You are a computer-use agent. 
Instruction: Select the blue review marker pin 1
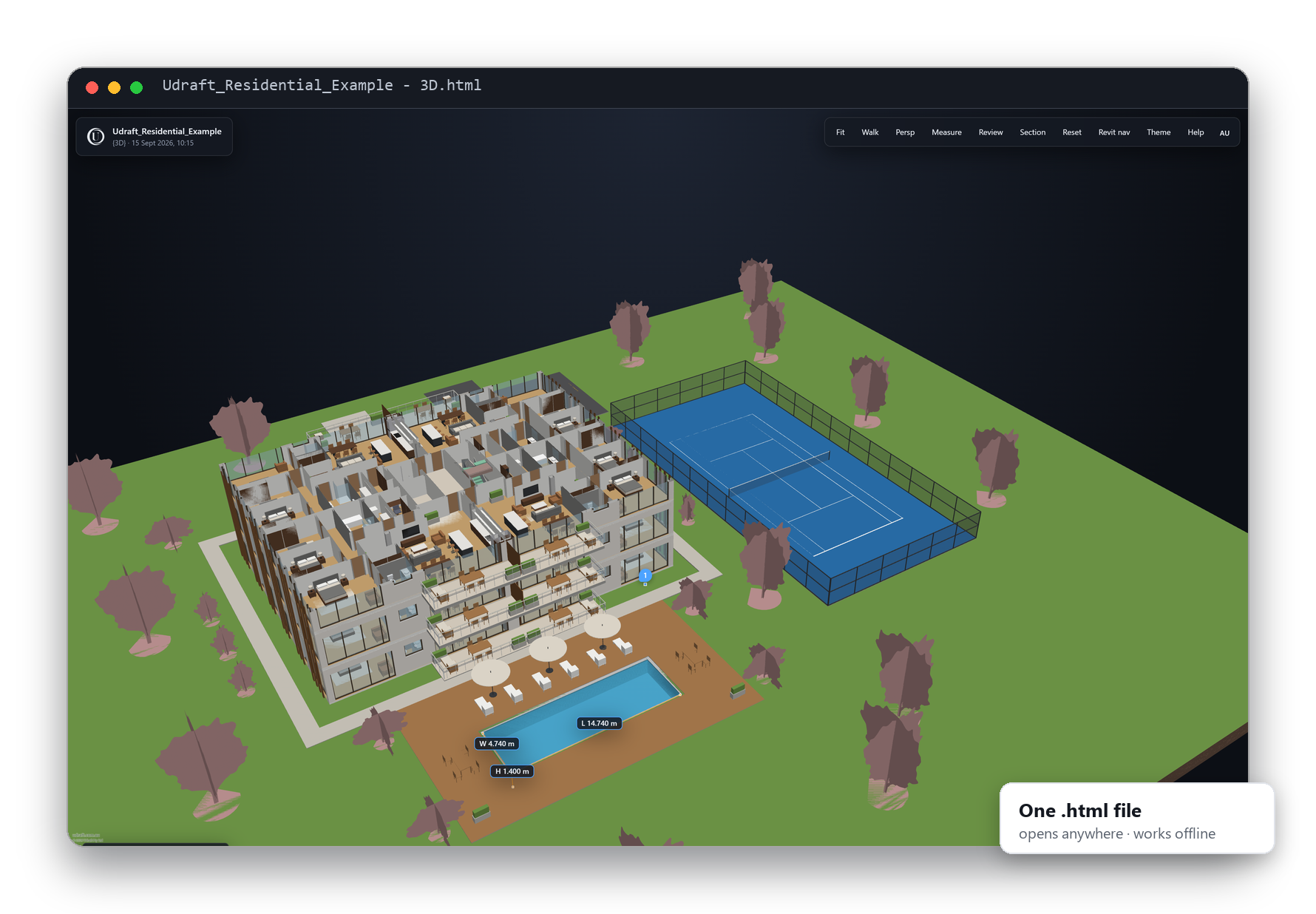pos(645,575)
